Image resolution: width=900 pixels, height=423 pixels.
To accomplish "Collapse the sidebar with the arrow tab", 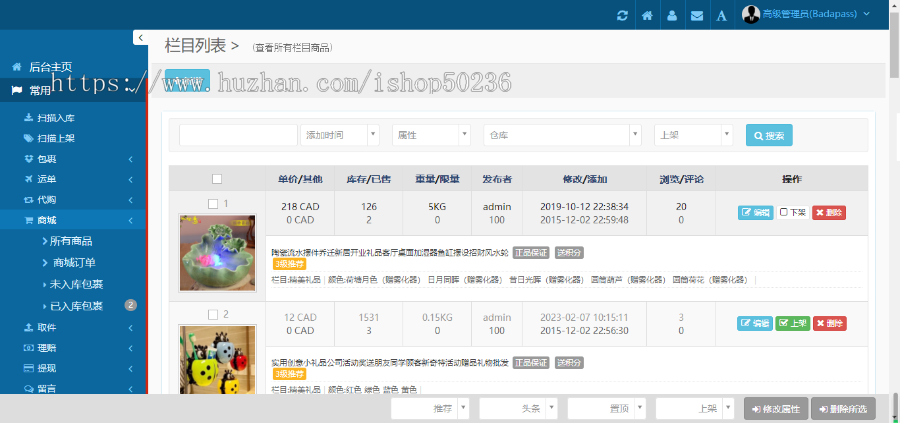I will pyautogui.click(x=141, y=37).
